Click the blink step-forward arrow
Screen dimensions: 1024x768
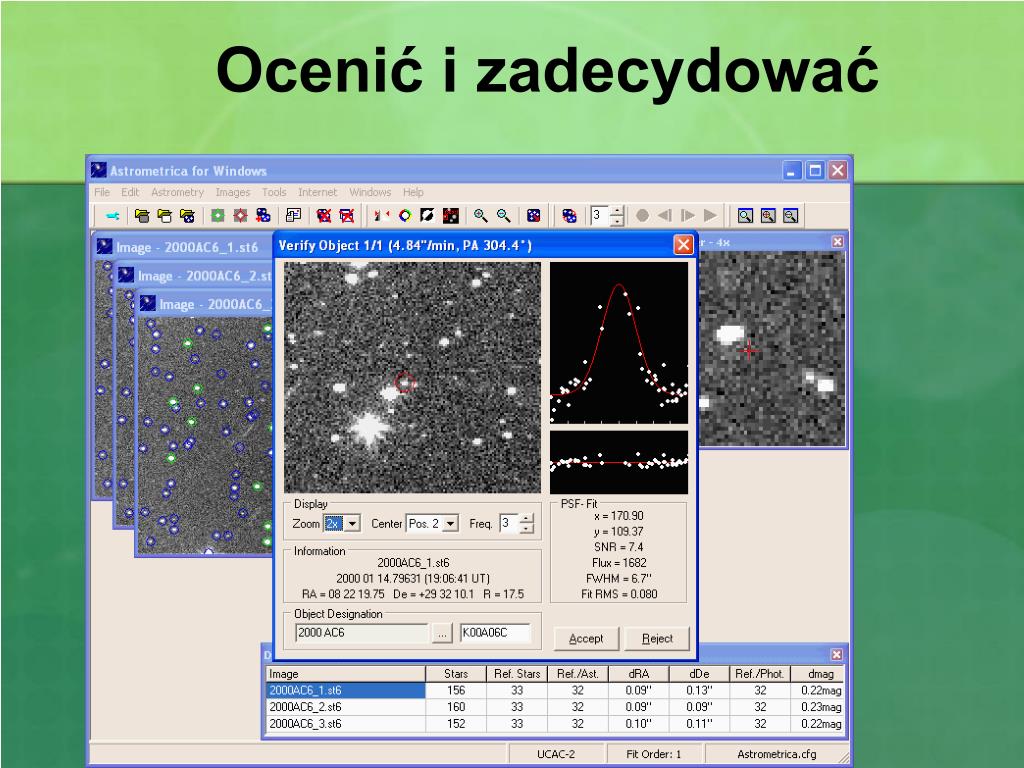pyautogui.click(x=688, y=216)
